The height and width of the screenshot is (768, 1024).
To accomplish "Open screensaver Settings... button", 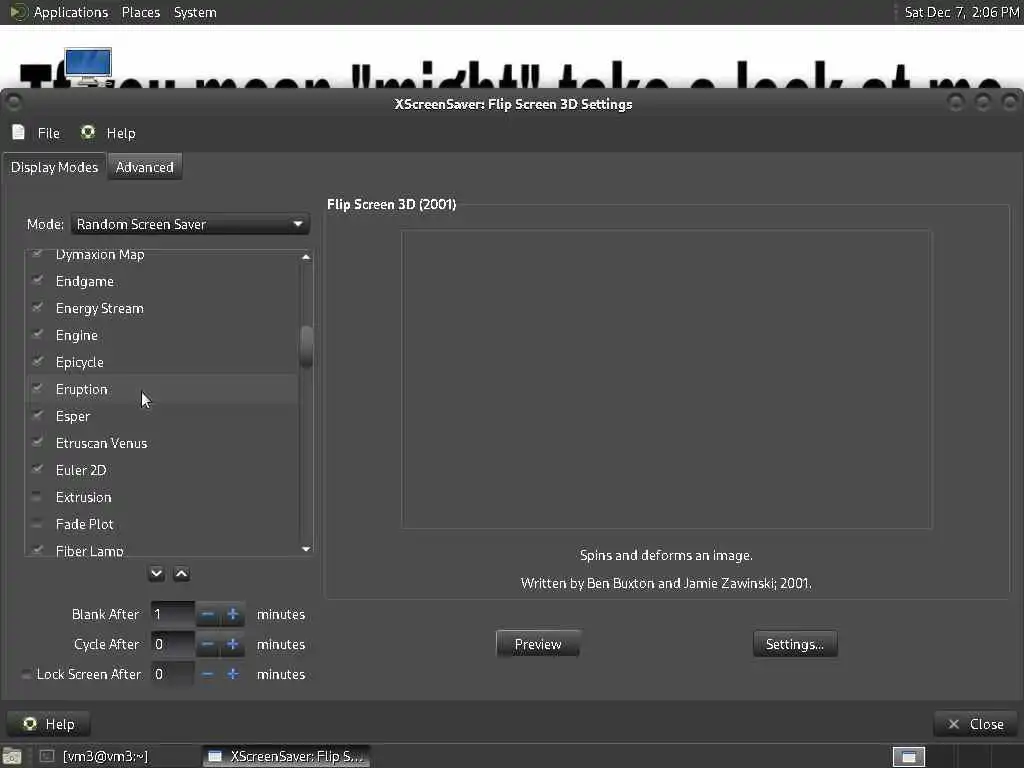I will point(795,644).
